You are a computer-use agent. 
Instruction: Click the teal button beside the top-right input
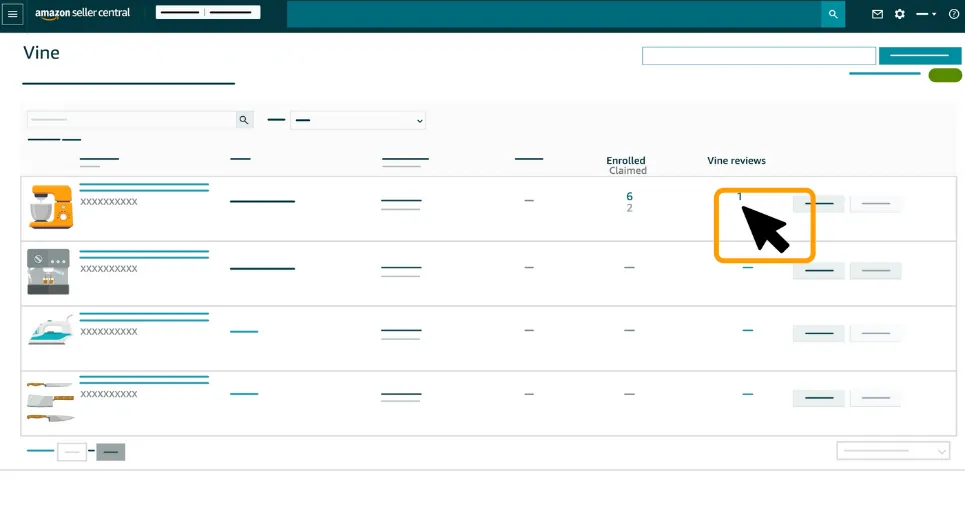point(919,56)
